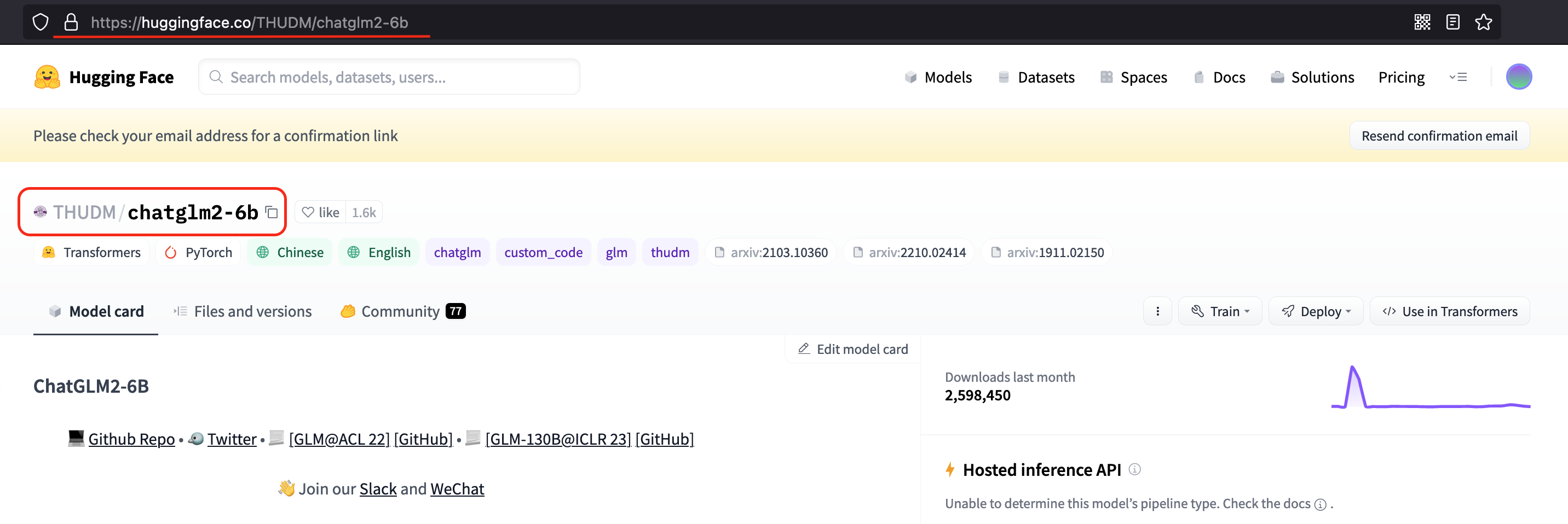Expand the Train dropdown
Viewport: 1568px width, 524px height.
coord(1220,311)
